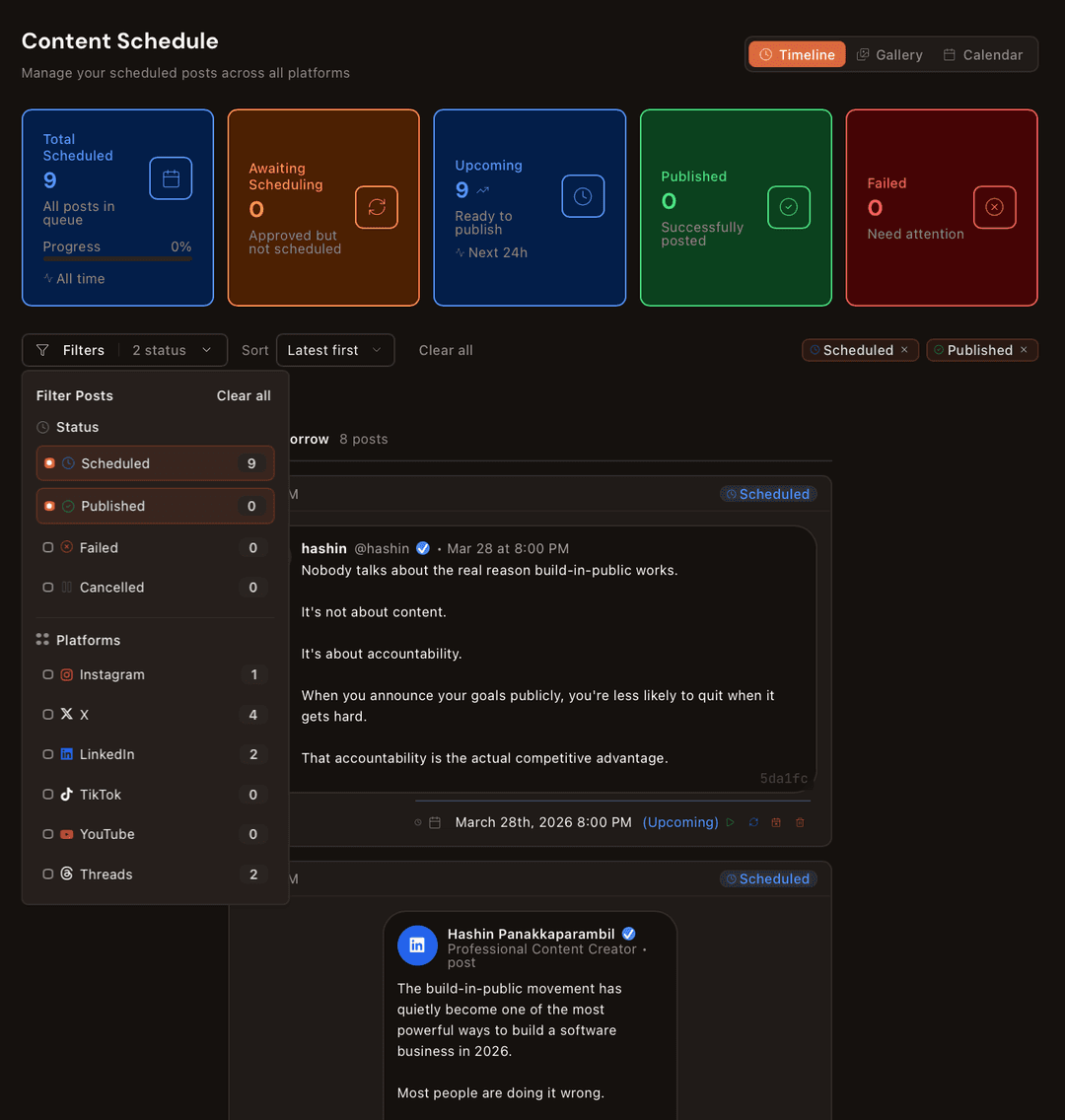The height and width of the screenshot is (1120, 1065).
Task: Click the X-circle icon in Failed card
Action: pos(994,207)
